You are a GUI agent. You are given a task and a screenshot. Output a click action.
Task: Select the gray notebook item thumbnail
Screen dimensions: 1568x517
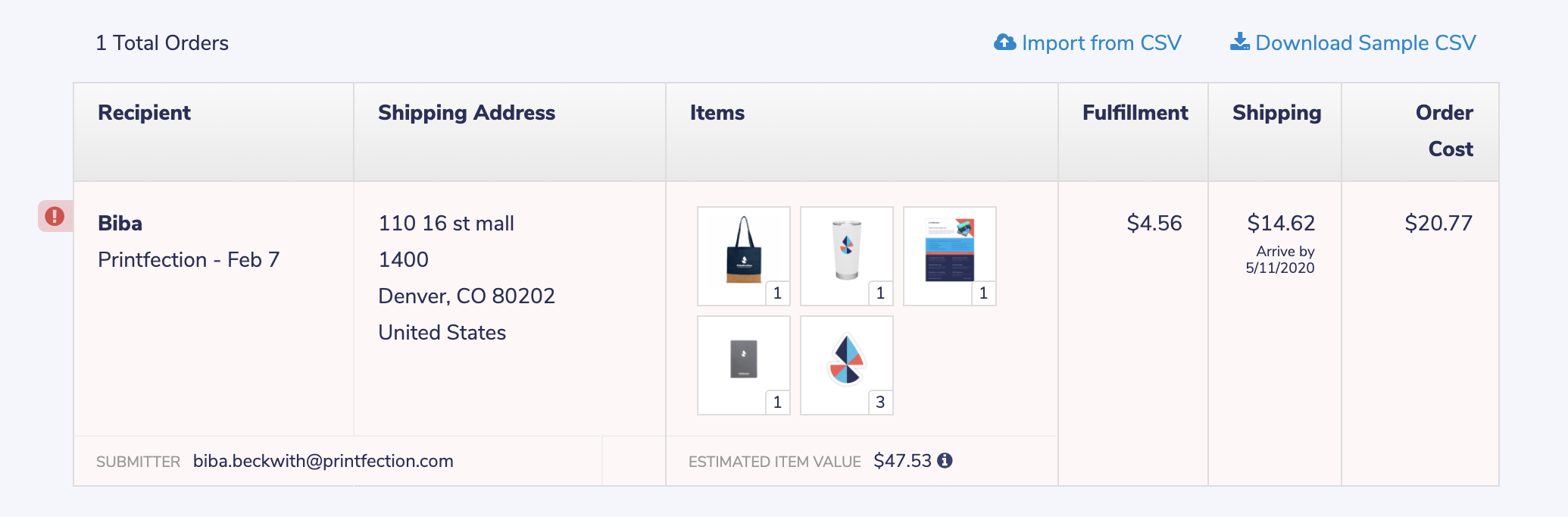[743, 359]
